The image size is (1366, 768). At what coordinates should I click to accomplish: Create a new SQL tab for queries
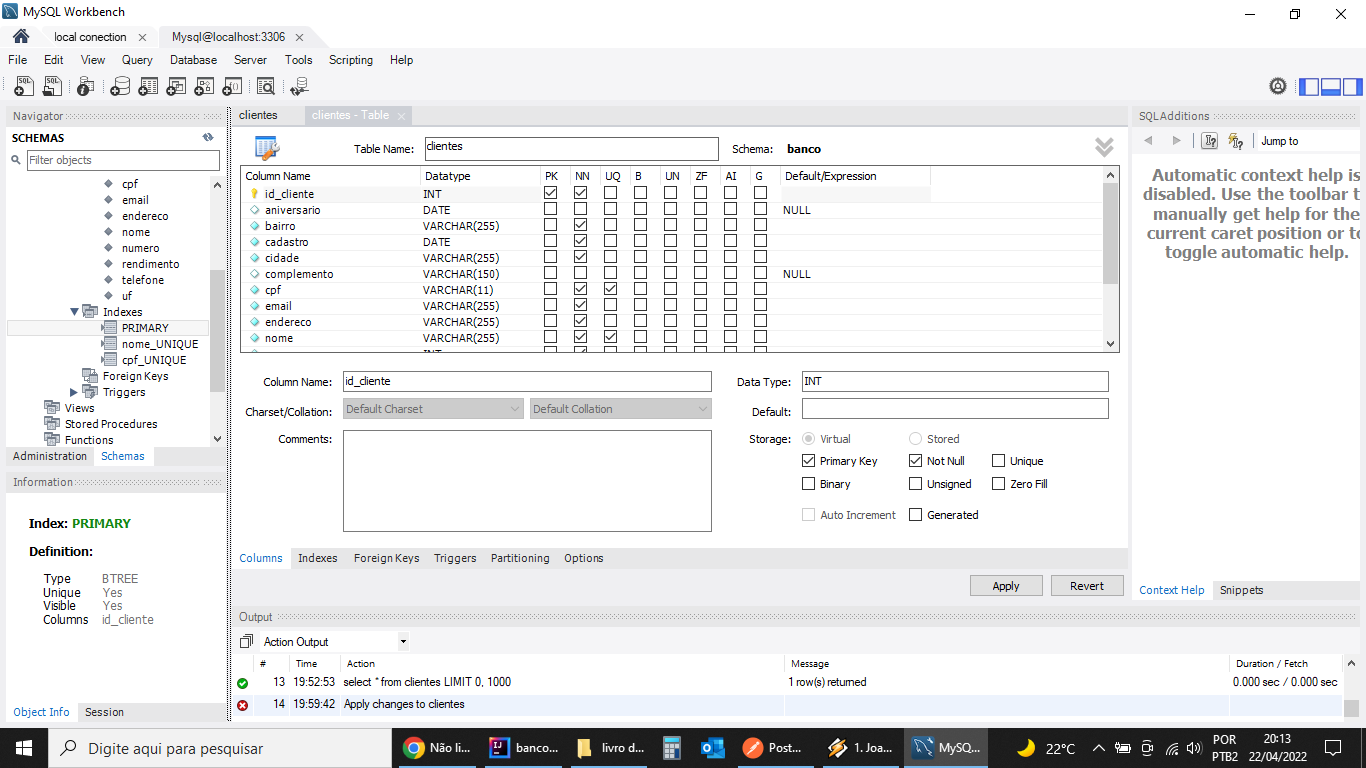[24, 87]
